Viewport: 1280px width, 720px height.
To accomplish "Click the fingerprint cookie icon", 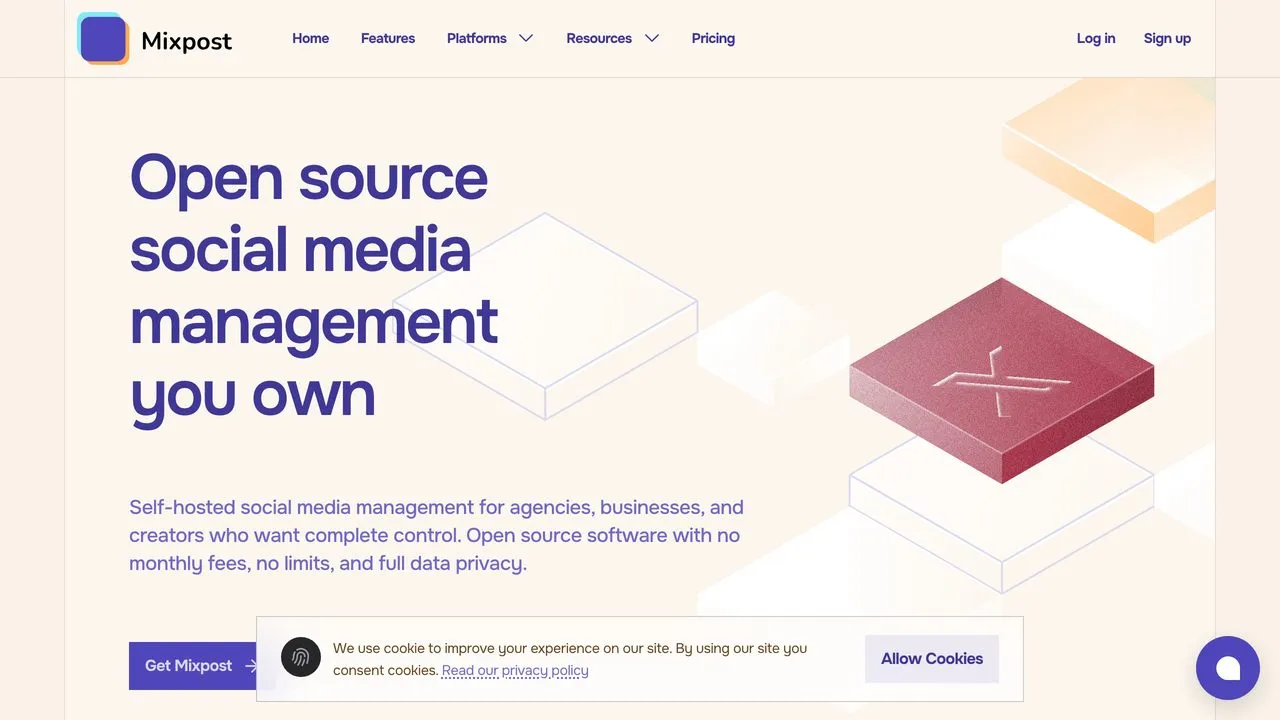I will tap(301, 657).
